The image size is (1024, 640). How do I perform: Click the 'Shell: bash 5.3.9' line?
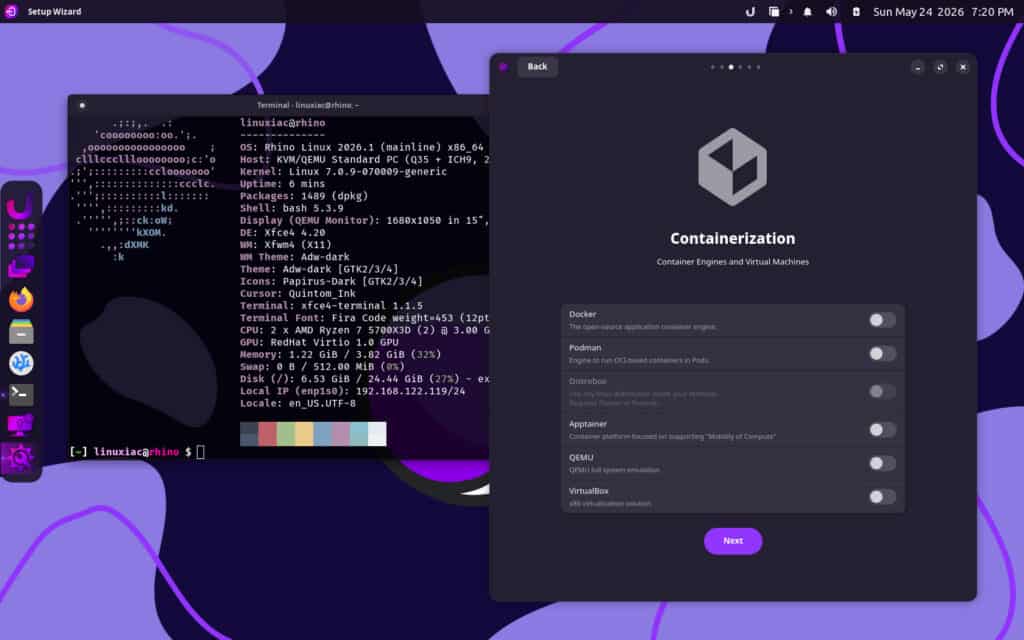pyautogui.click(x=292, y=208)
